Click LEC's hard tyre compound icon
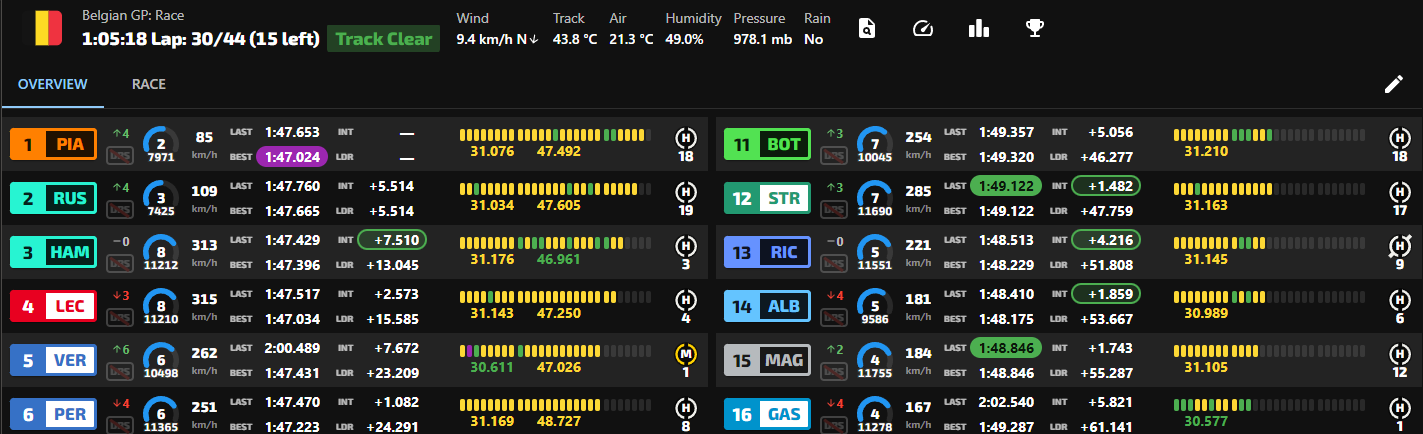 pos(686,298)
